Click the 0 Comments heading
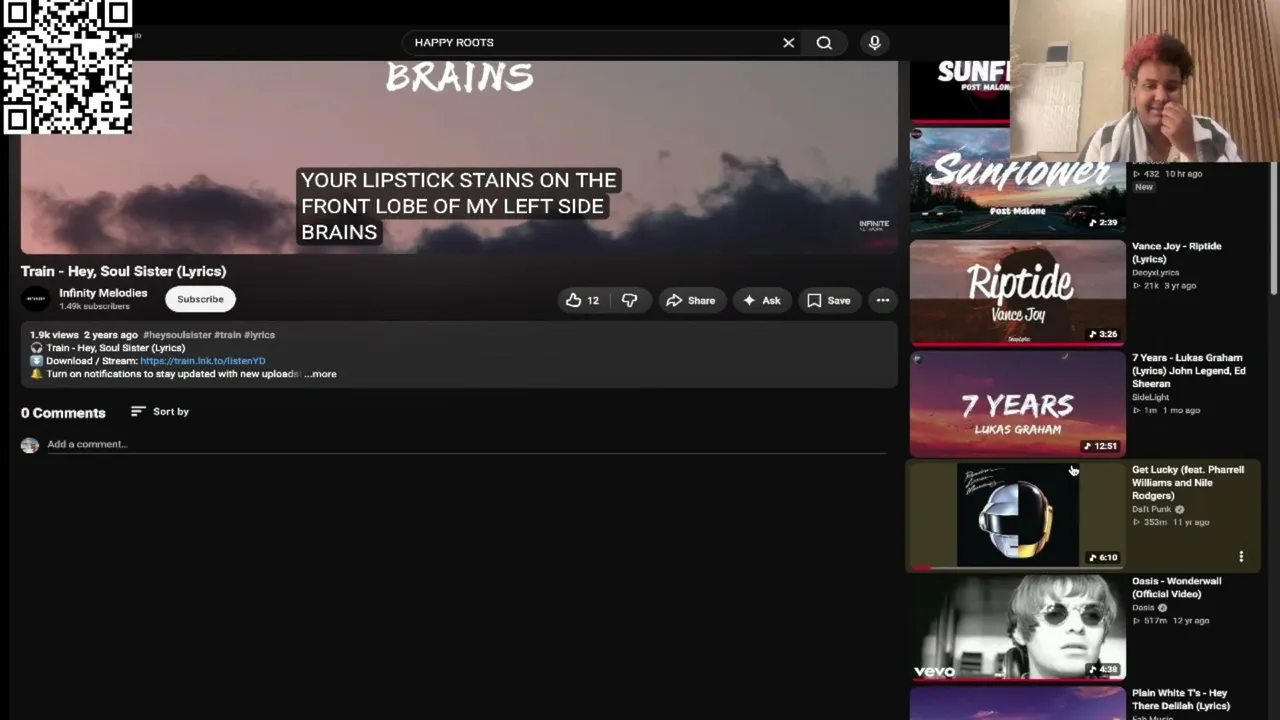This screenshot has height=720, width=1280. 63,413
